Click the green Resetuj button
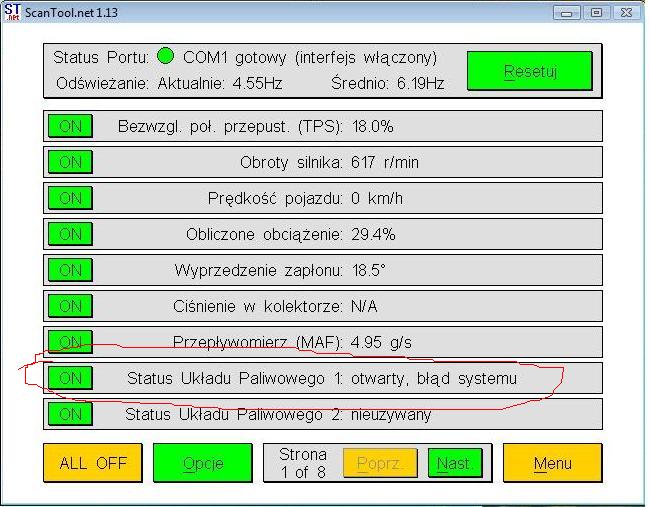 coord(530,71)
